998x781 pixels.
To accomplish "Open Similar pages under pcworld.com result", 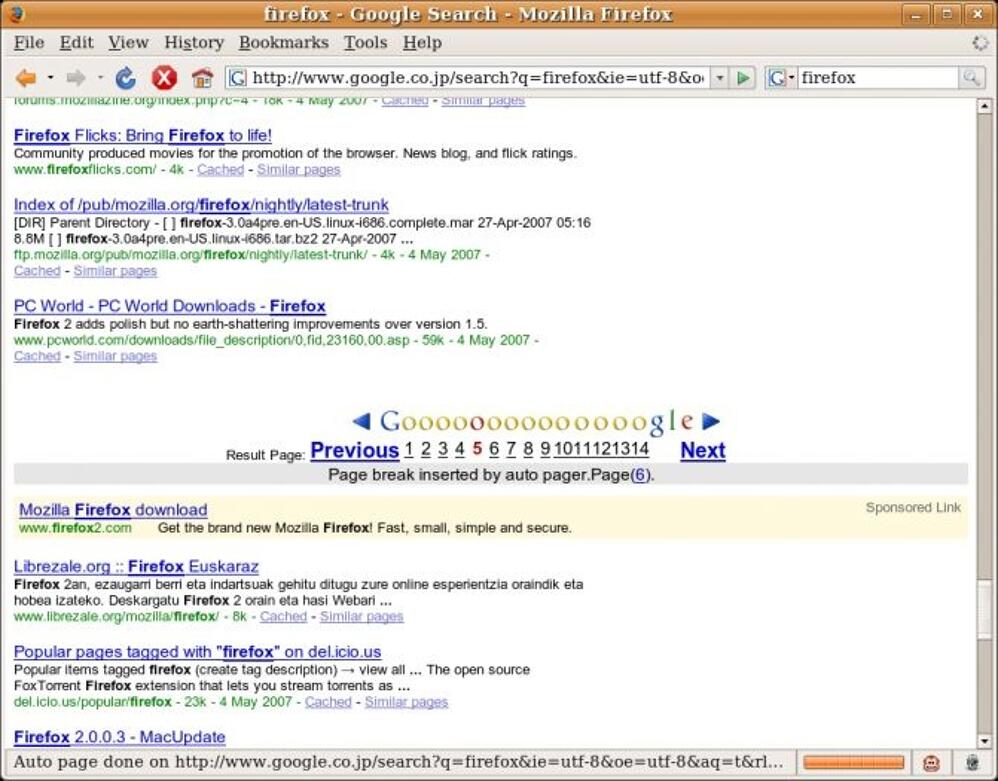I will 115,356.
